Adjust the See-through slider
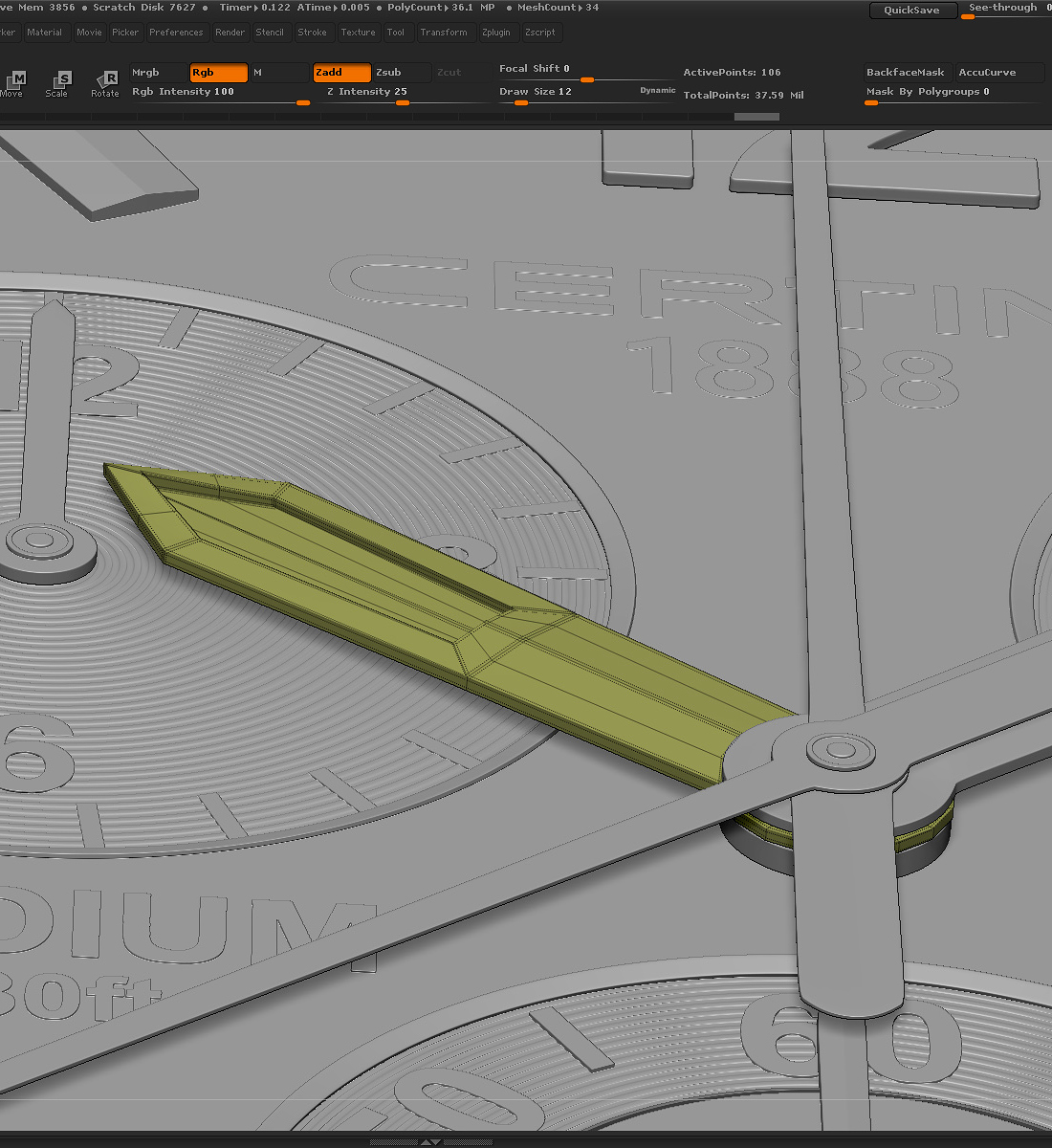 point(1009,10)
